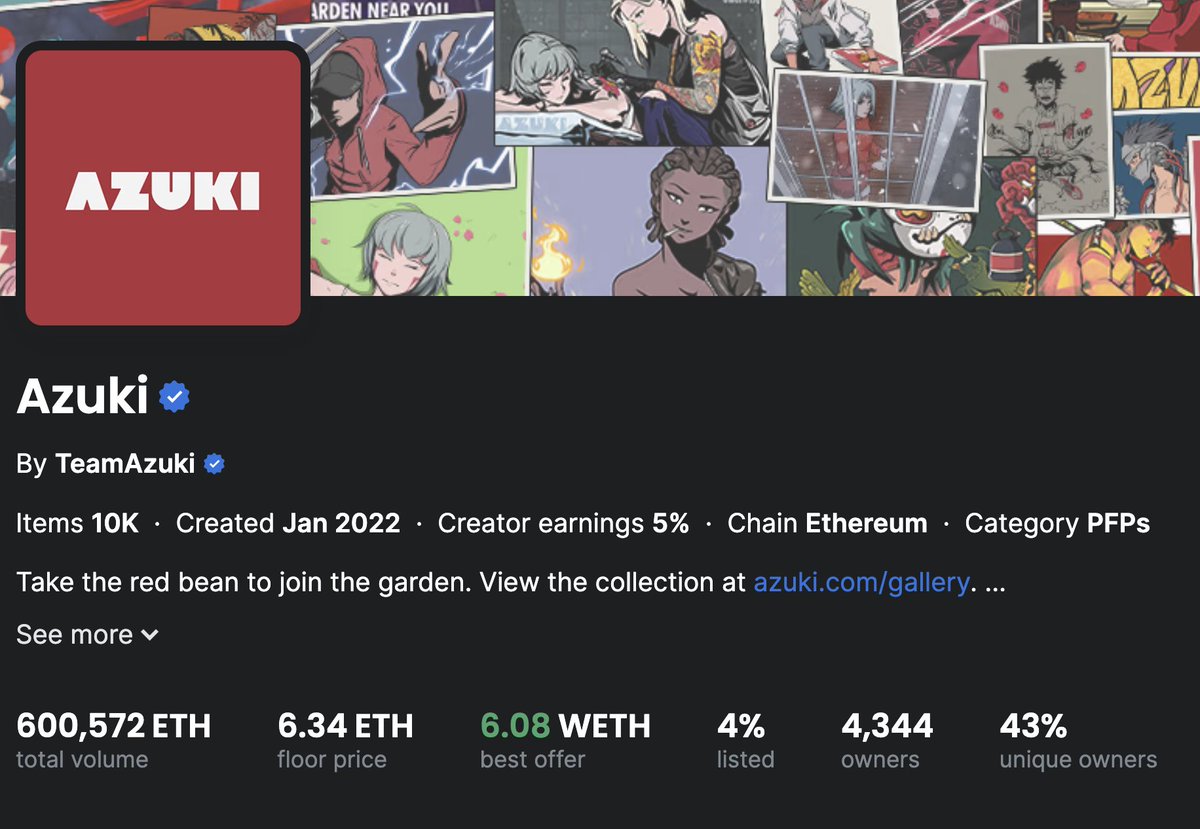Click the Chain Ethereum label
1200x829 pixels.
(x=827, y=523)
